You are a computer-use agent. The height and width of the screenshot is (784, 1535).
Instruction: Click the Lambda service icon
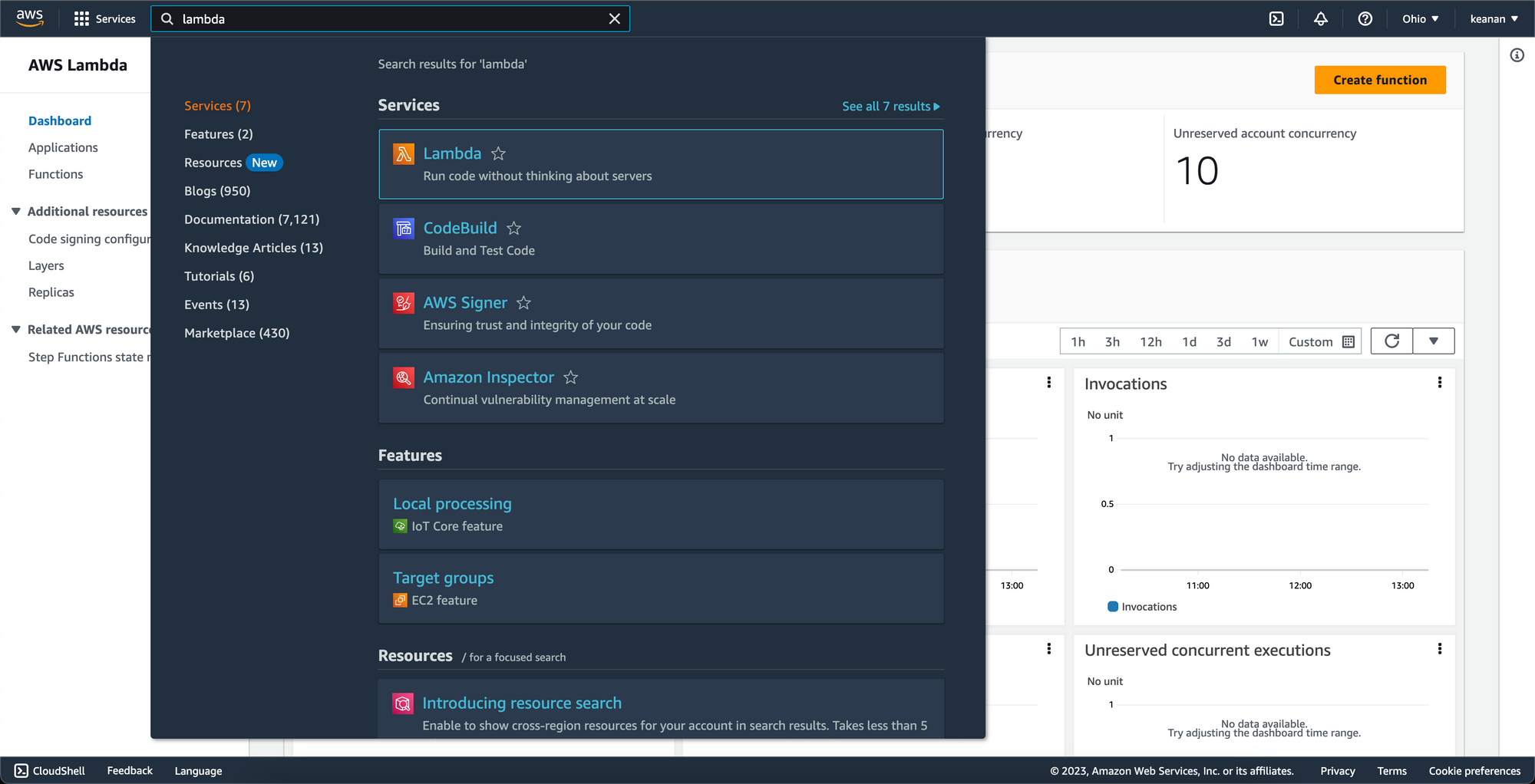point(404,154)
